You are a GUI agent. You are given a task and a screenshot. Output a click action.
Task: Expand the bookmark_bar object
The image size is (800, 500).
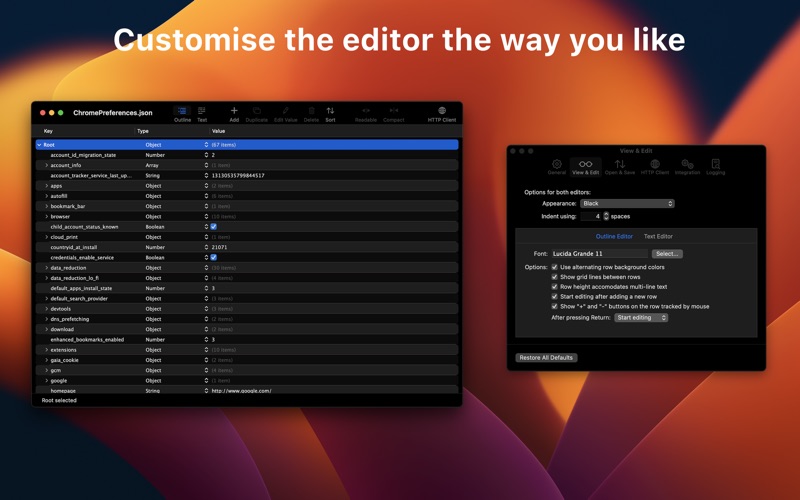[46, 206]
